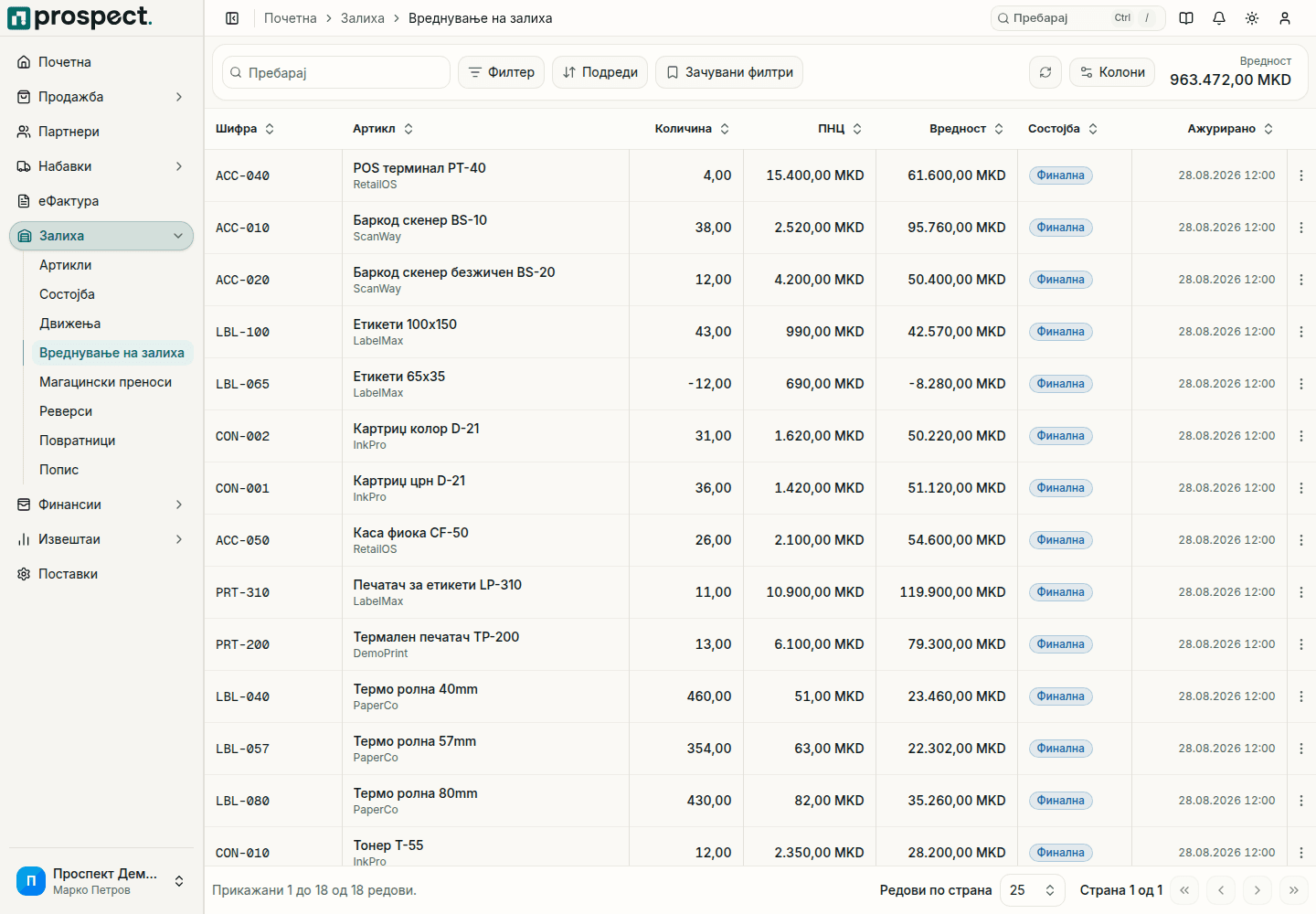Open the user profile icon

coord(1285,18)
